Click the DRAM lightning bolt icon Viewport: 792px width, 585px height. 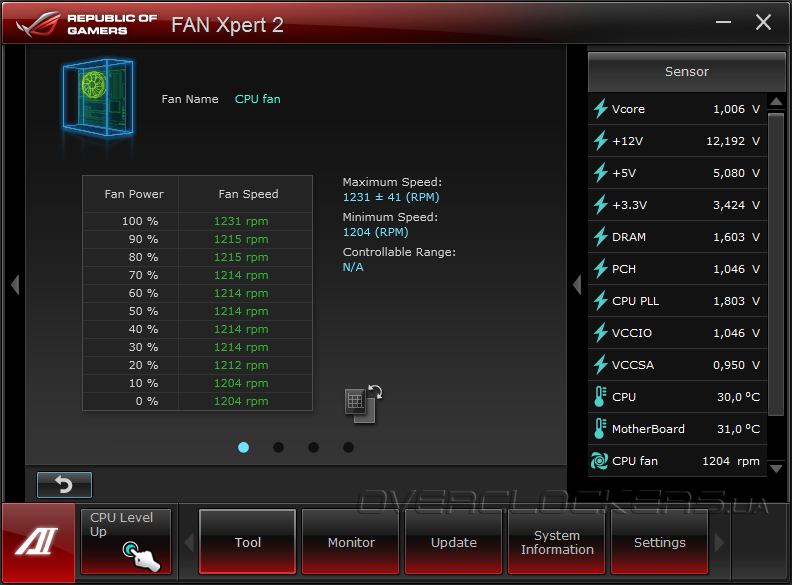(600, 236)
